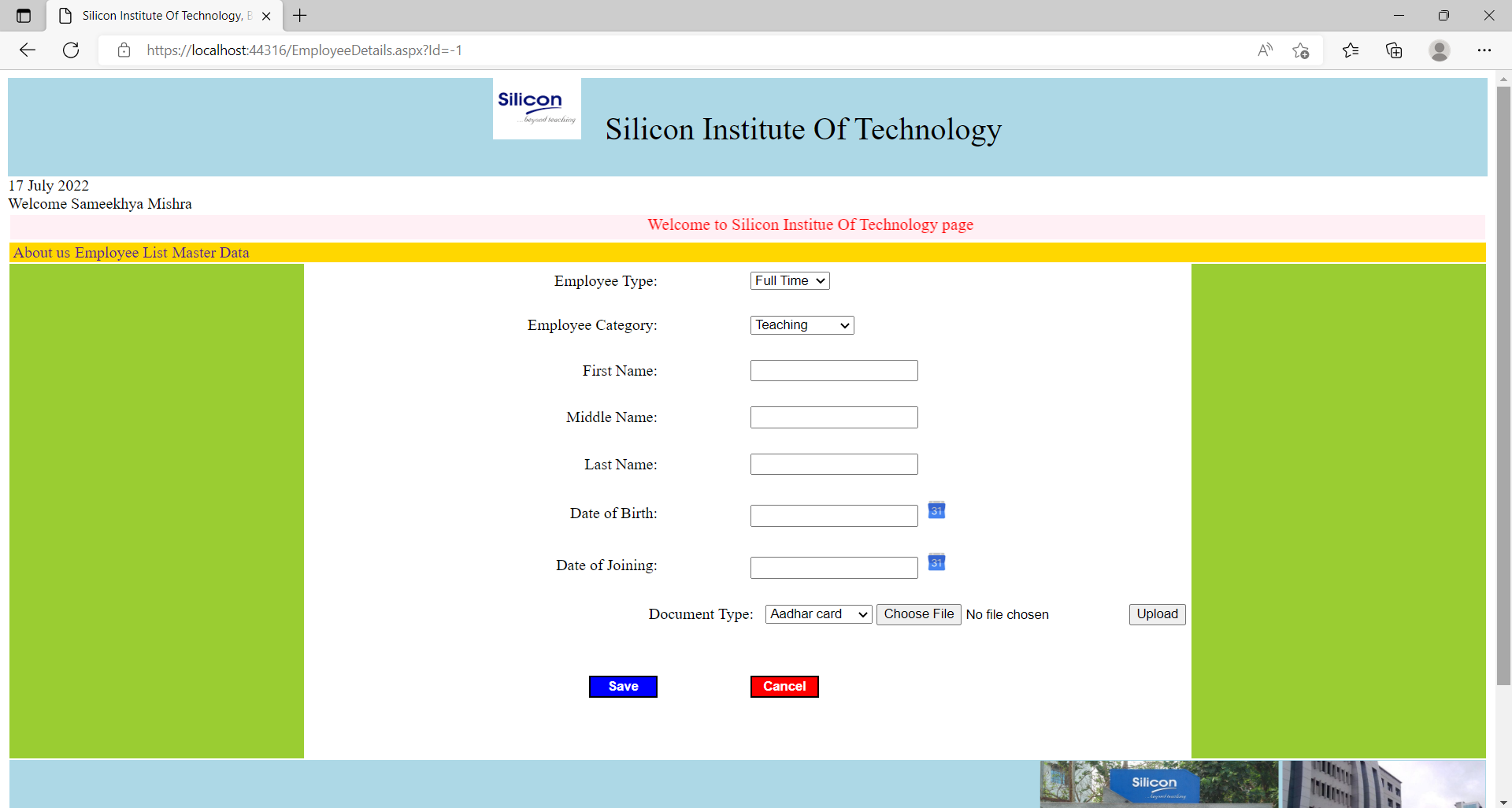Screen dimensions: 1512x808
Task: Open the Employee List menu link
Action: tap(121, 253)
